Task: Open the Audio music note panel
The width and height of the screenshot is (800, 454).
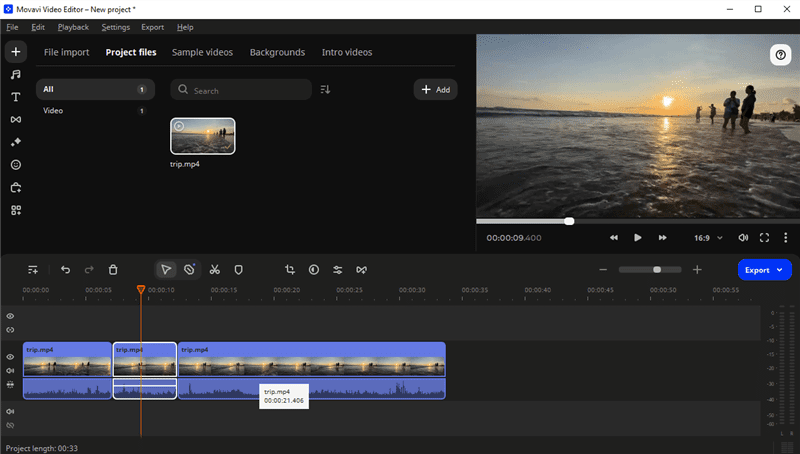Action: tap(16, 74)
